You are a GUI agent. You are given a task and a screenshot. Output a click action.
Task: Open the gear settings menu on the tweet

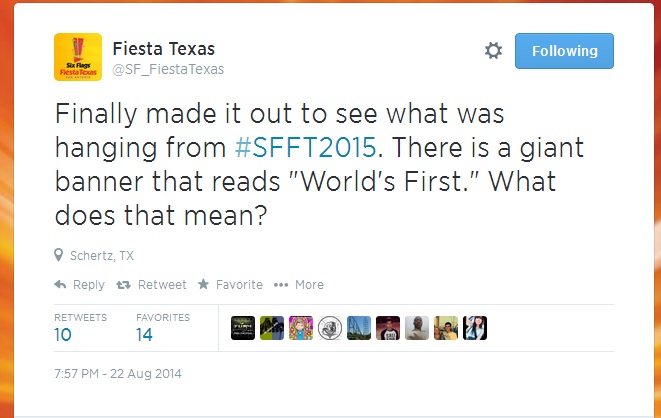click(x=493, y=51)
